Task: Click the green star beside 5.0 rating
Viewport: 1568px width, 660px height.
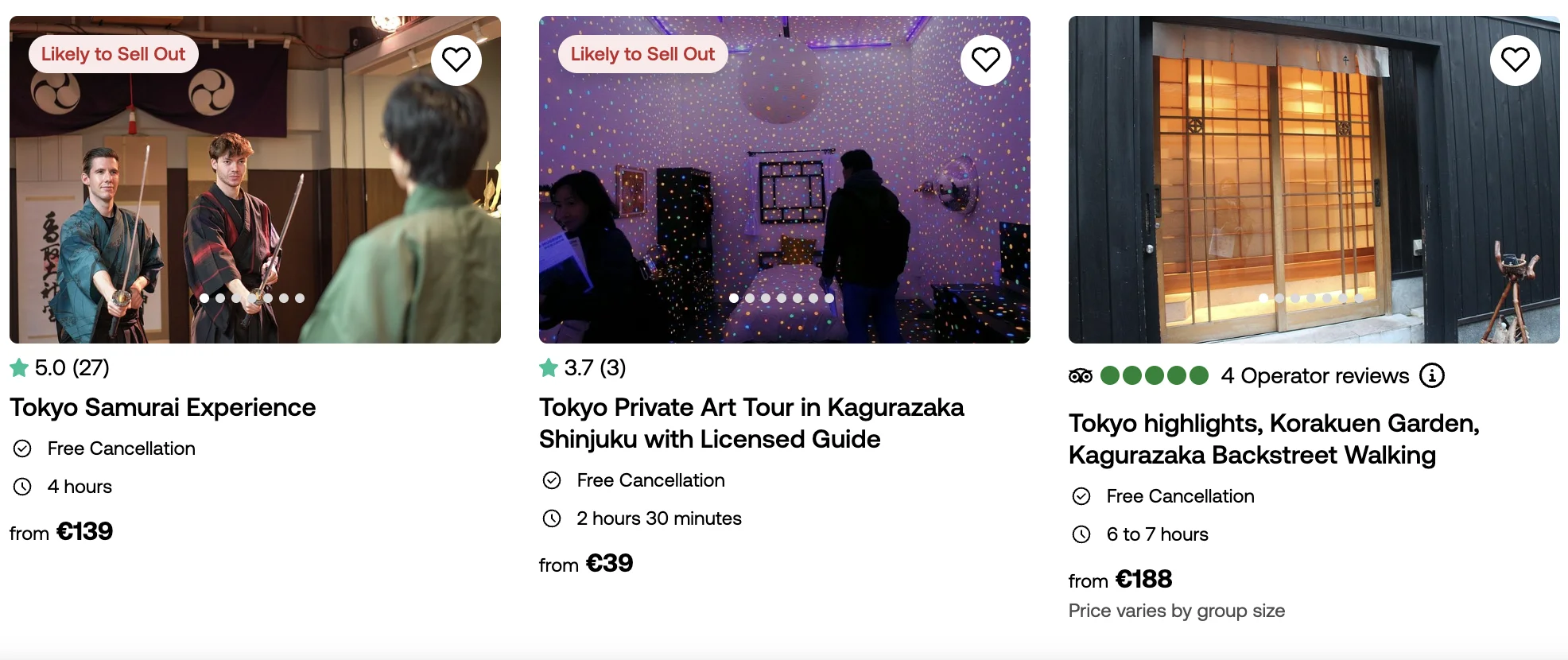Action: point(19,367)
